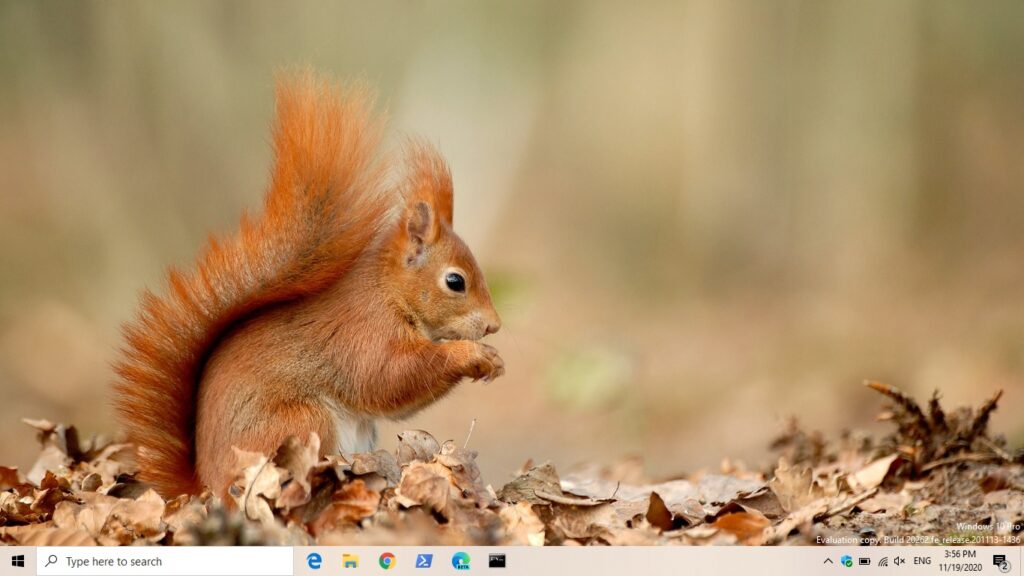1024x576 pixels.
Task: Click Show Desktop sliver at the taskbar's end
Action: point(1021,561)
